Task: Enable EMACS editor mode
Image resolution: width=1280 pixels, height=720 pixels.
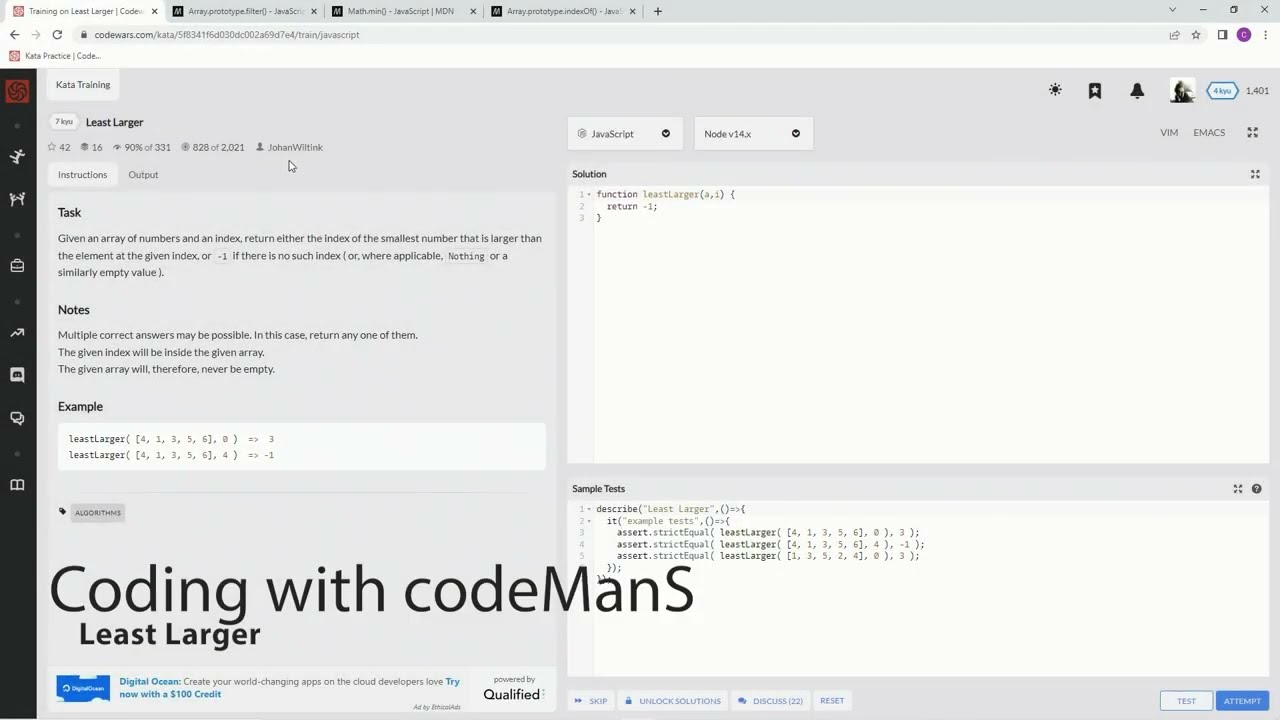Action: click(x=1209, y=132)
